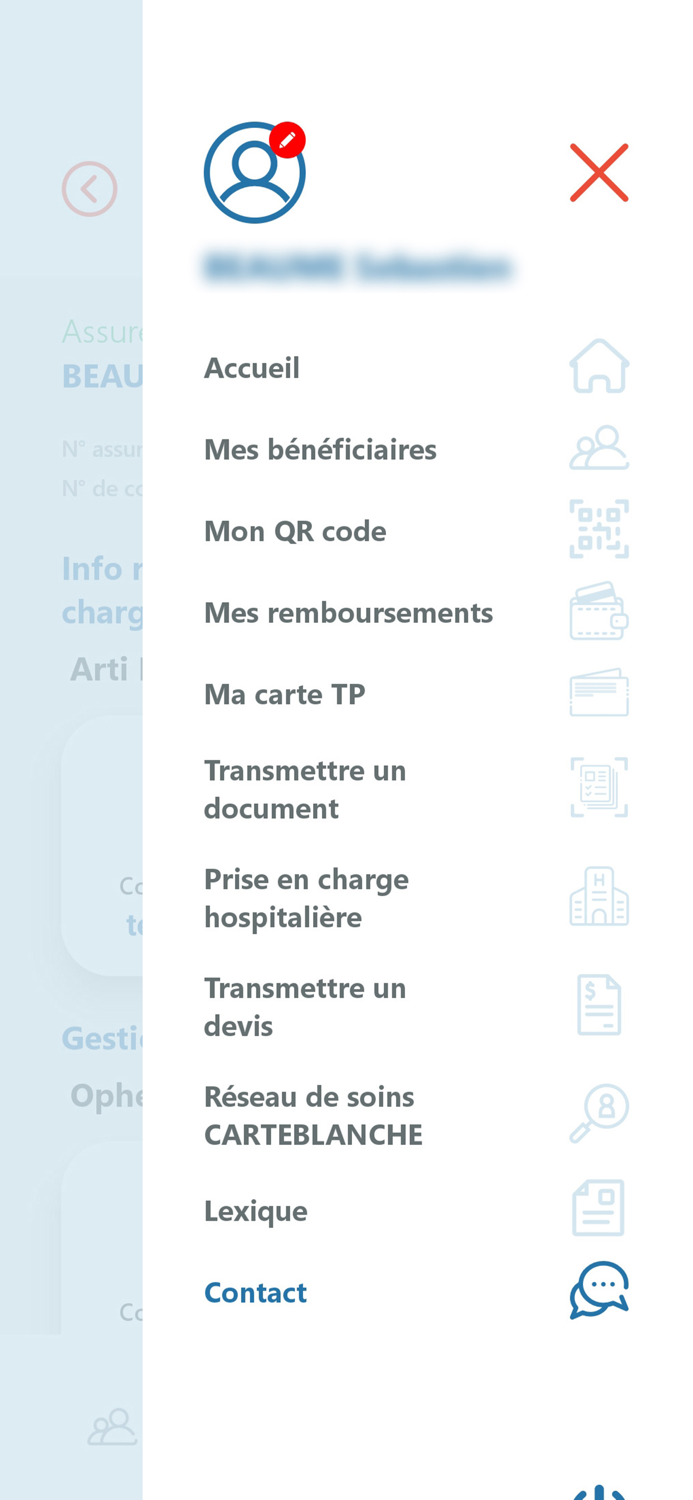Close the menu with the red X
The width and height of the screenshot is (693, 1500).
[x=598, y=171]
